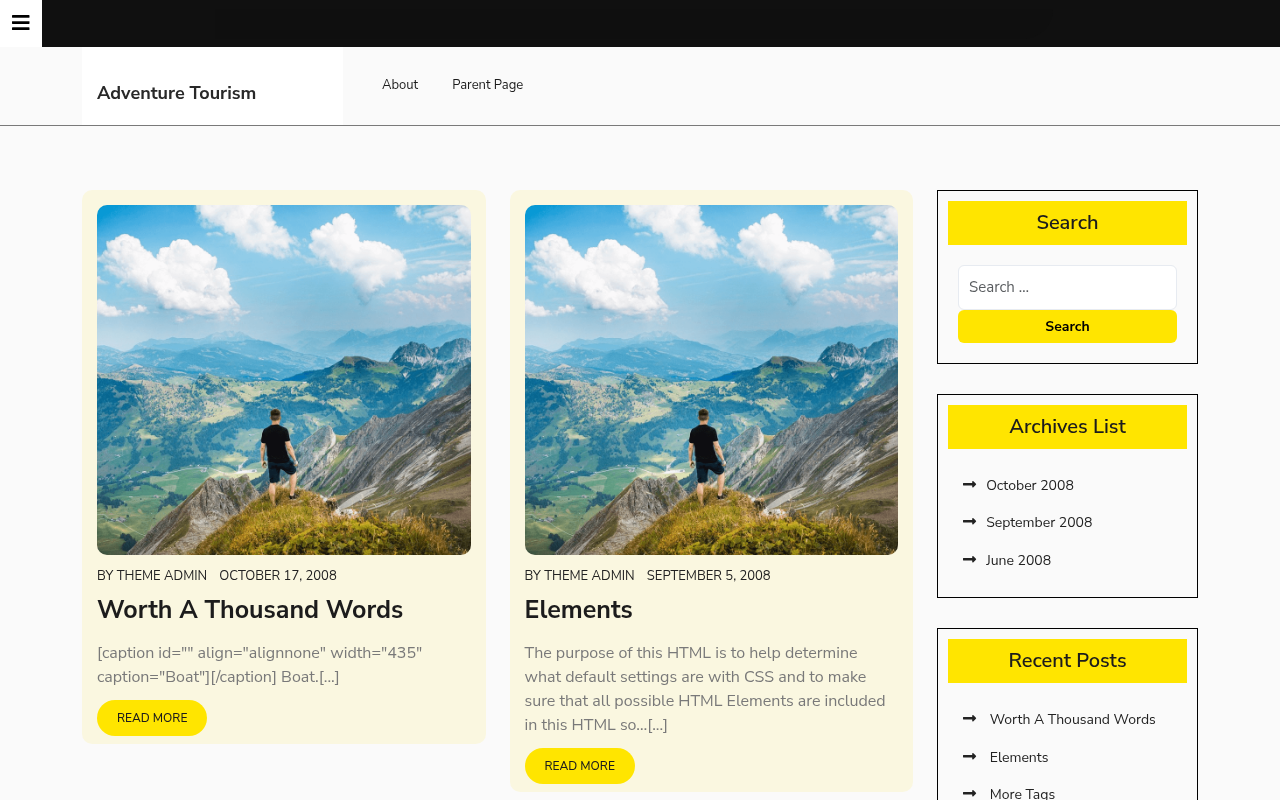Screen dimensions: 1280x800
Task: Click arrow icon beside More Tags
Action: 969,794
